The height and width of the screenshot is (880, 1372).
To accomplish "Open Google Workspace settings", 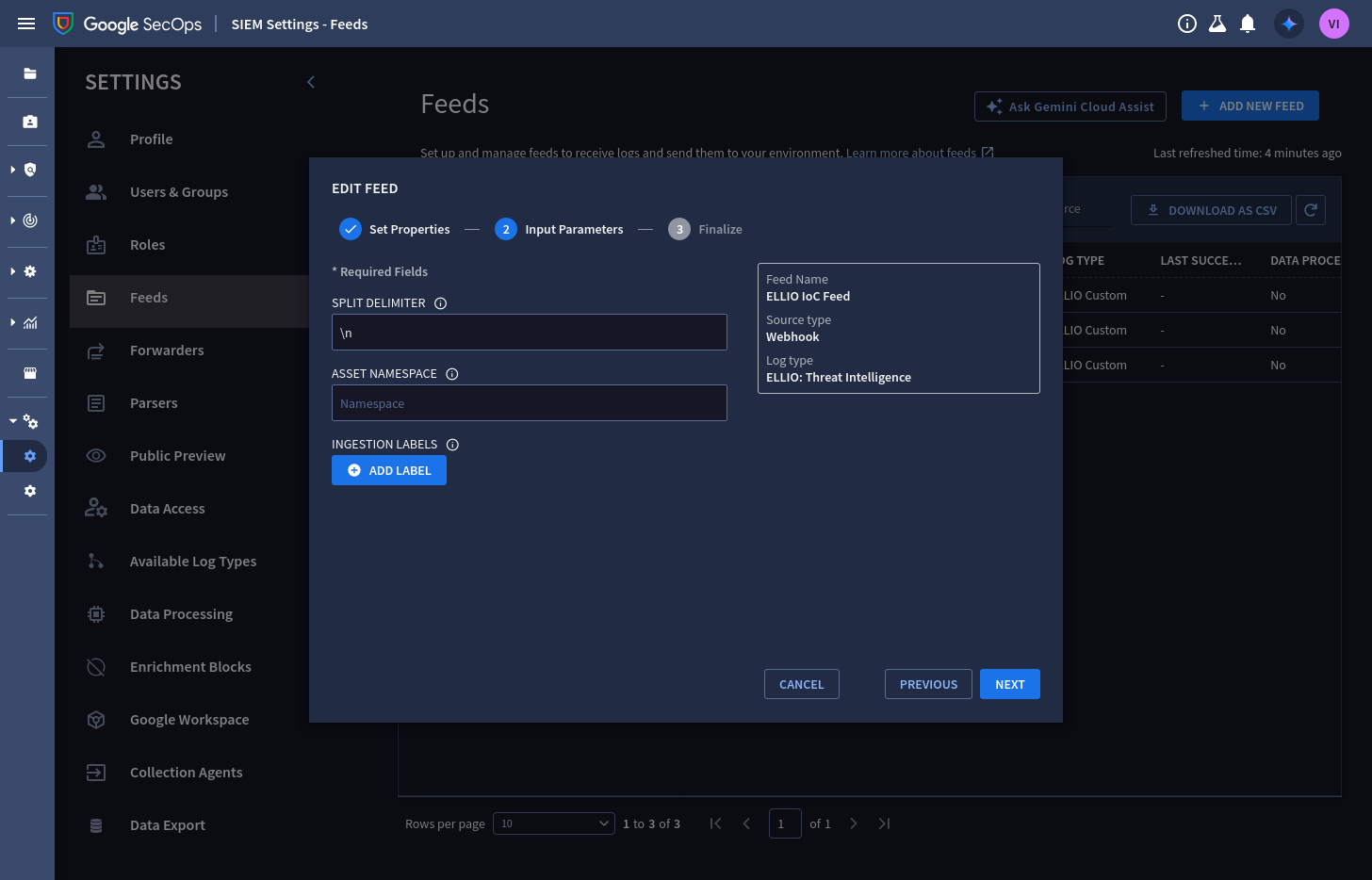I will 189,720.
